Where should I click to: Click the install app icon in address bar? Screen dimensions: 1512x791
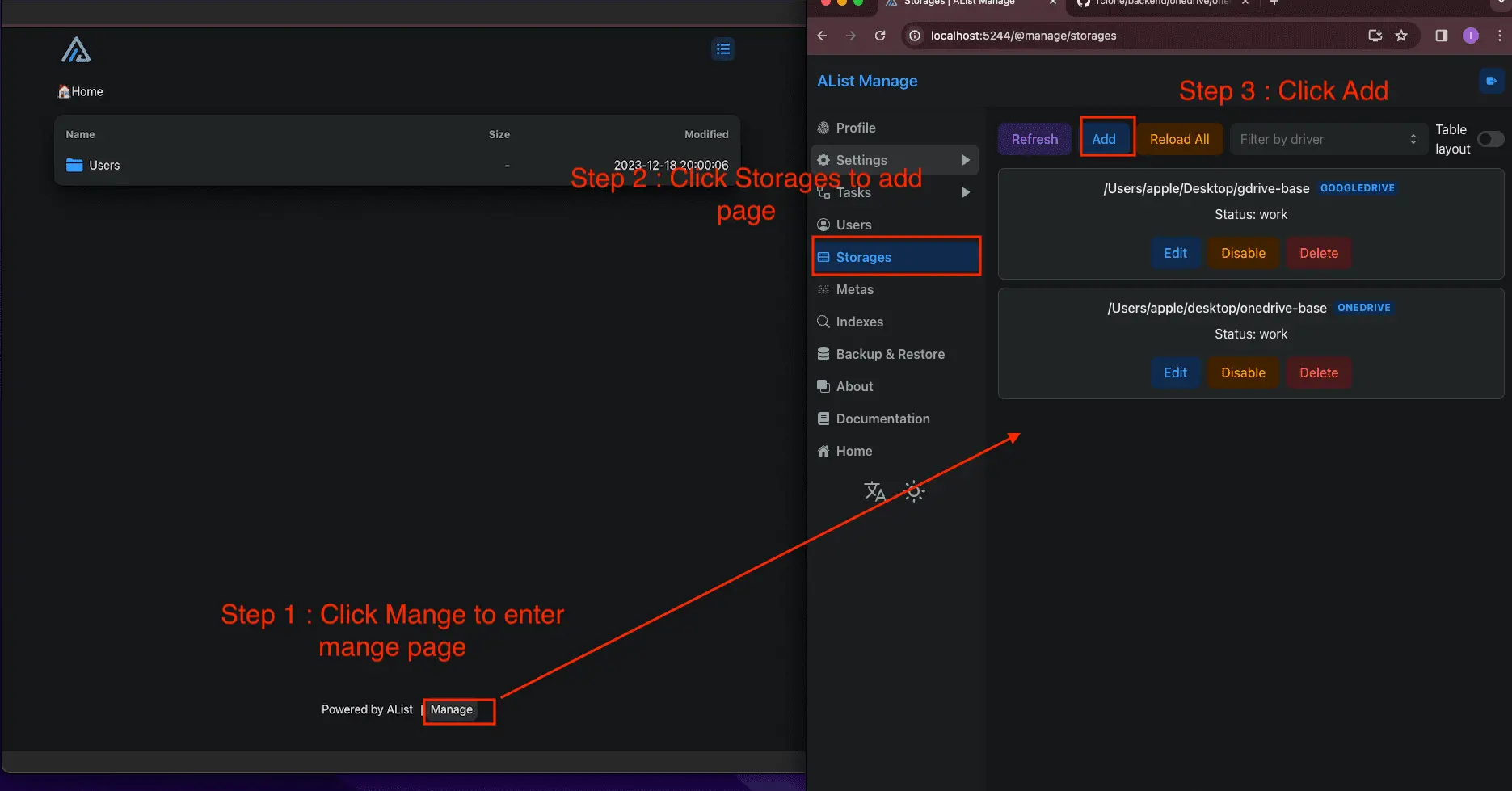1375,36
